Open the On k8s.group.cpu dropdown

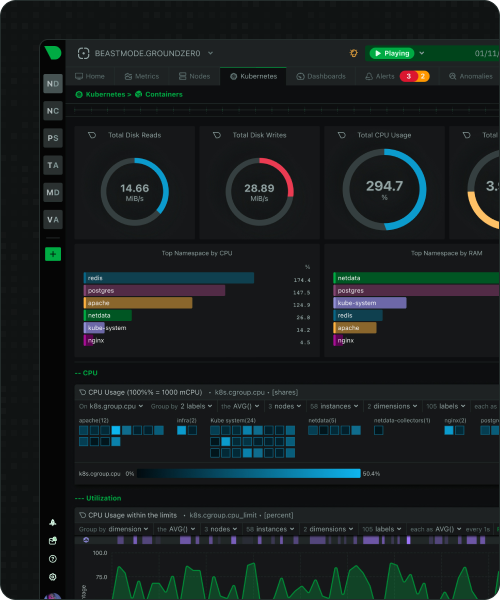111,406
